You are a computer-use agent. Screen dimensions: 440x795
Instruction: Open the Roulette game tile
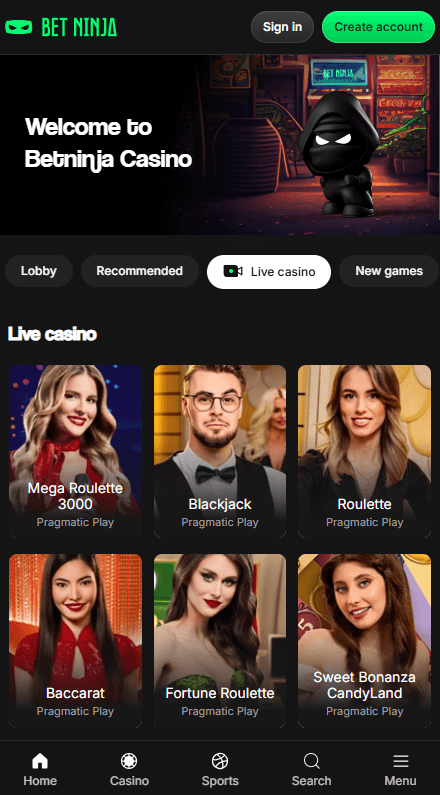pyautogui.click(x=364, y=451)
